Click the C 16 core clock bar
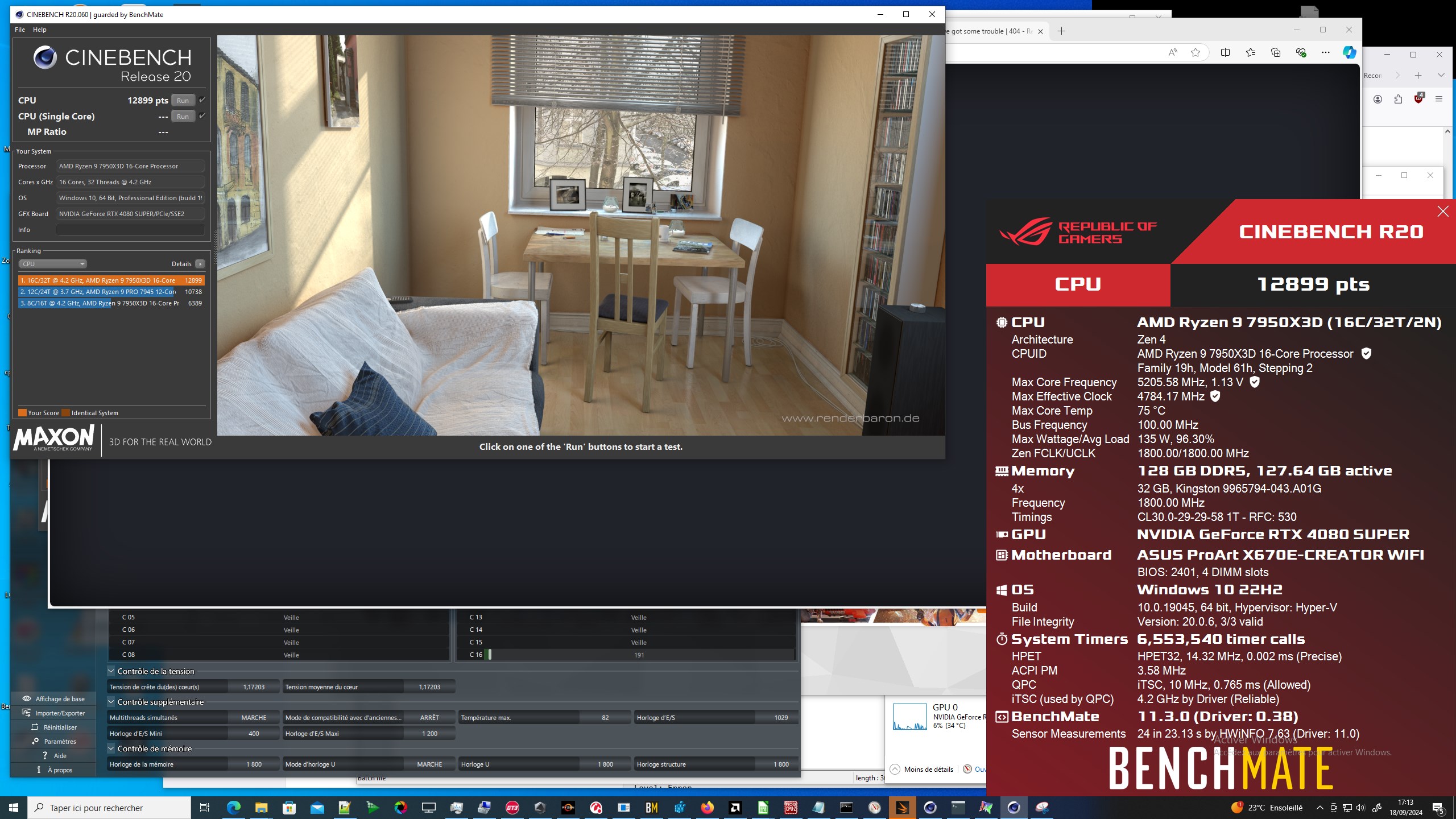Image resolution: width=1456 pixels, height=819 pixels. click(x=639, y=655)
